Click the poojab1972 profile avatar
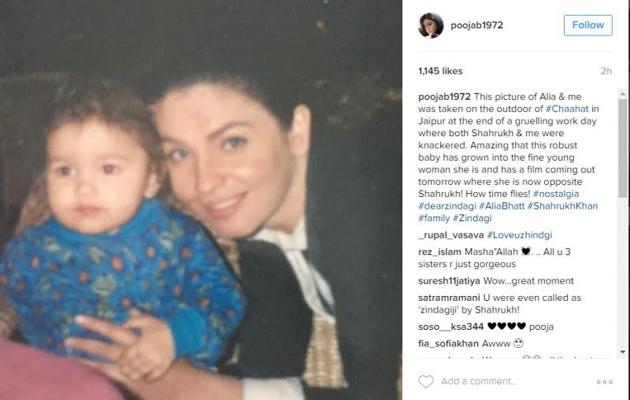The width and height of the screenshot is (630, 400). pos(431,25)
